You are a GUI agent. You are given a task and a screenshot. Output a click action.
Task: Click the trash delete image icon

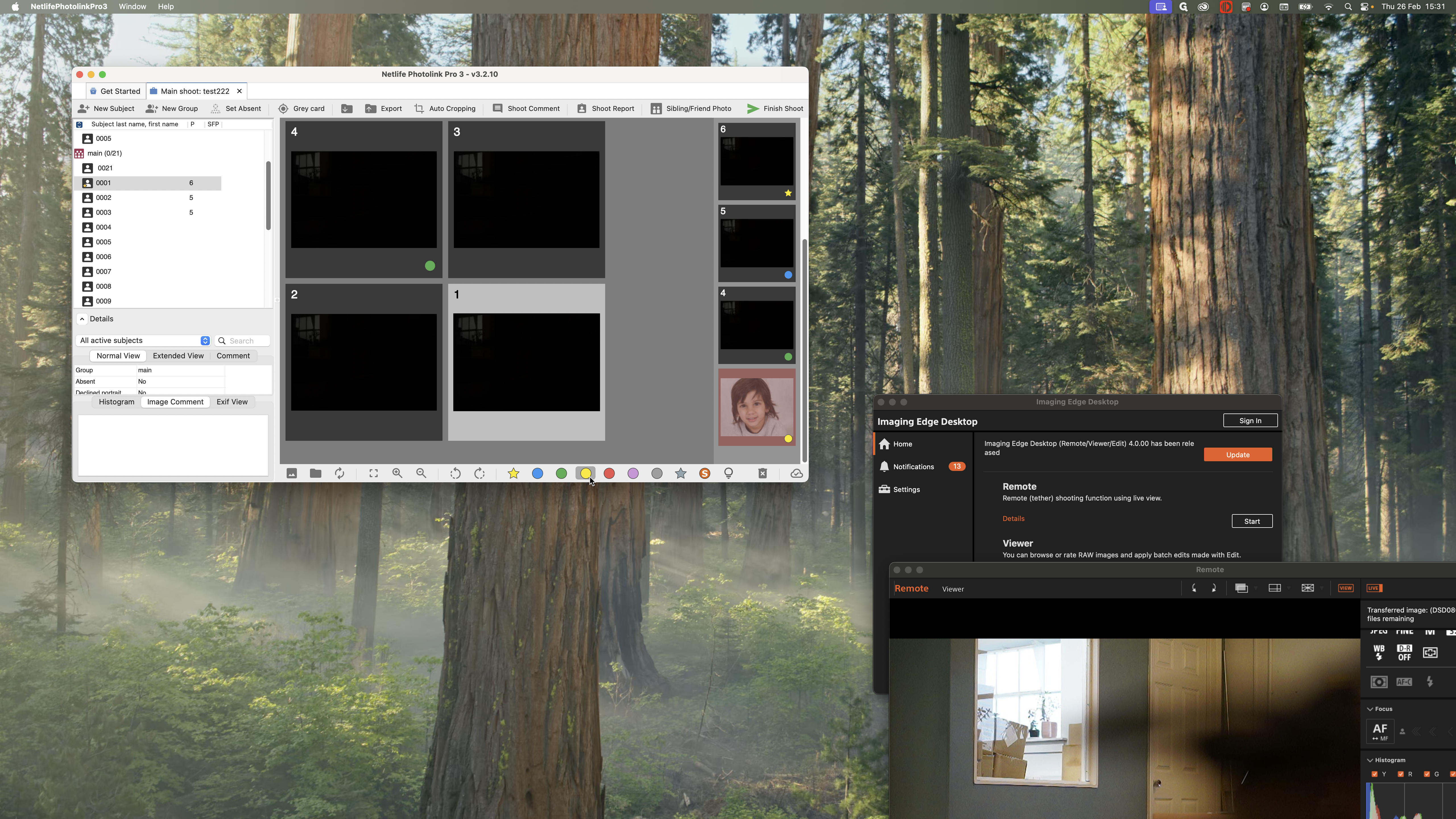pos(762,474)
